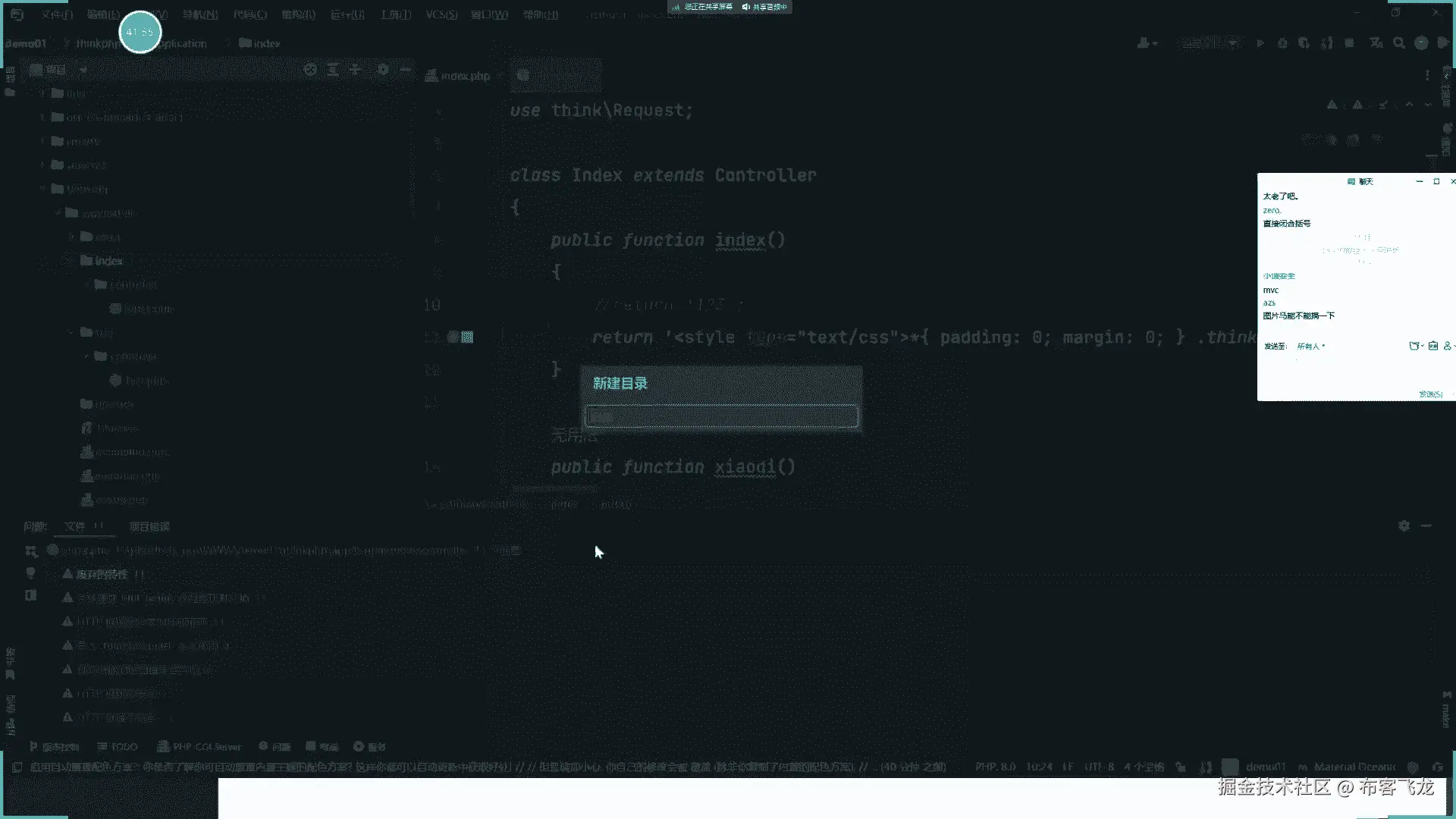This screenshot has width=1456, height=819.
Task: Toggle intention bulb in Problems sidebar
Action: [30, 573]
